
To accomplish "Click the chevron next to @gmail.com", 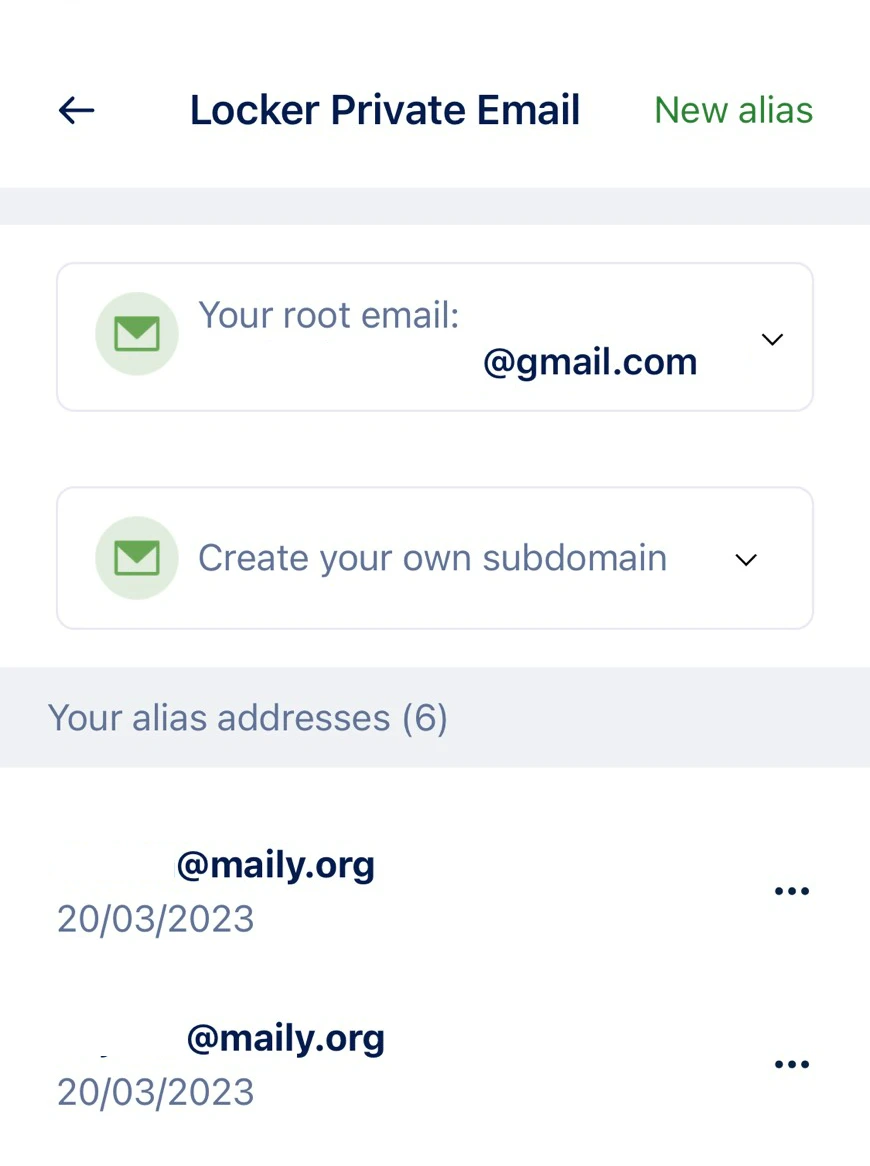I will [x=772, y=340].
